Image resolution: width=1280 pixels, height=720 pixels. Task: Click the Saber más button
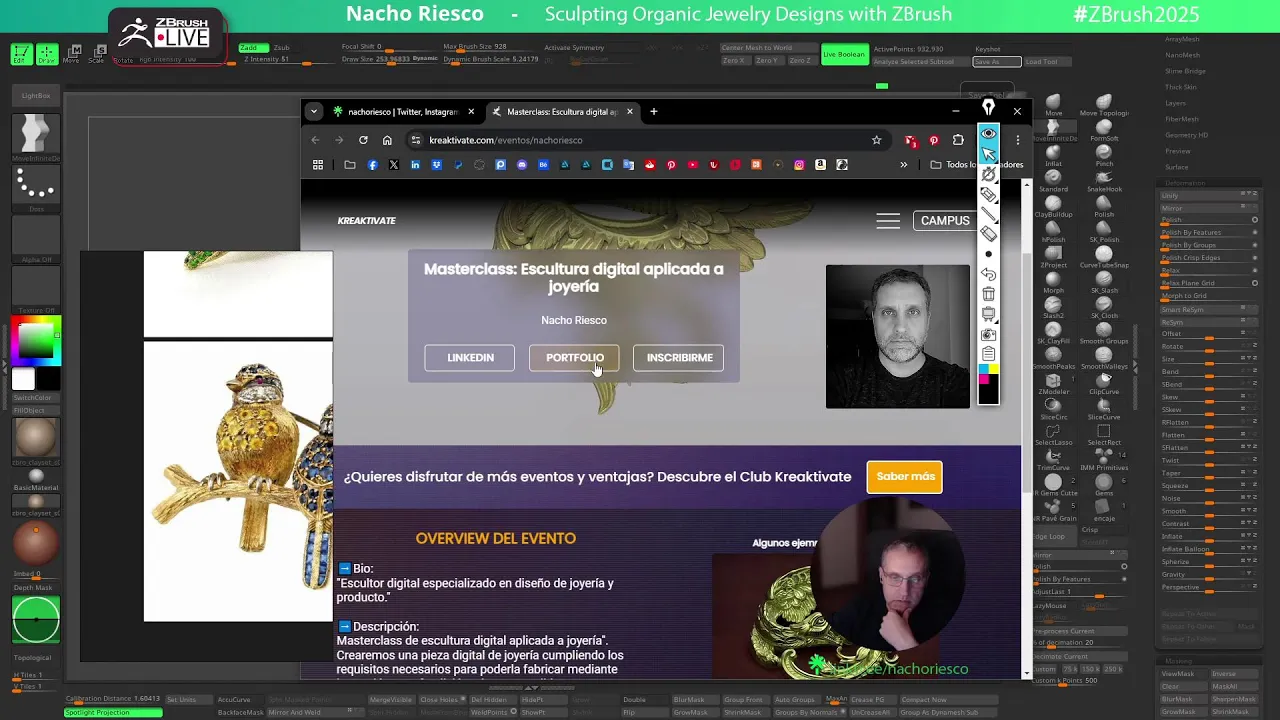pyautogui.click(x=905, y=477)
